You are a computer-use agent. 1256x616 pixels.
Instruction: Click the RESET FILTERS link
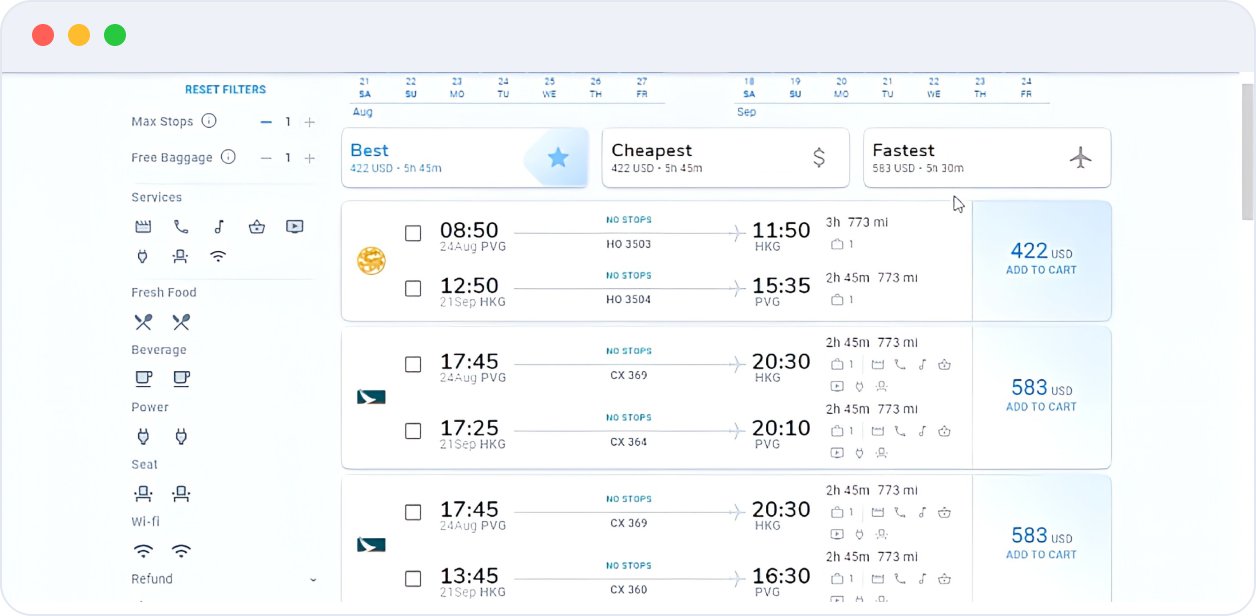(x=225, y=89)
